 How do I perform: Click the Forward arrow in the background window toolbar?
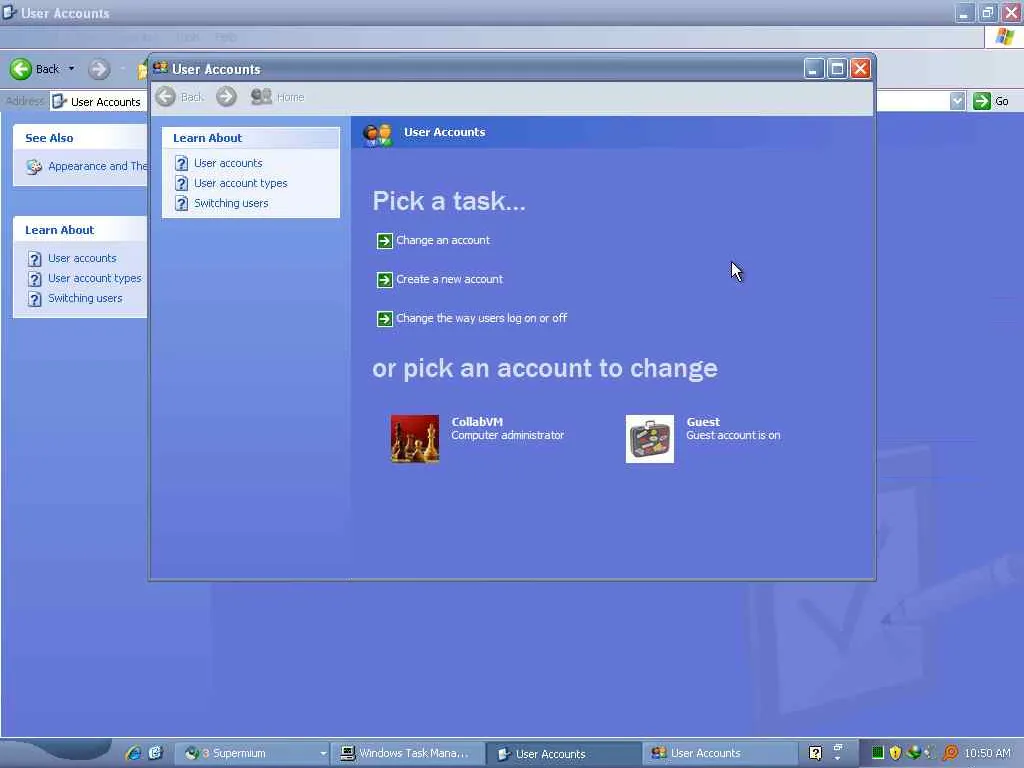(99, 69)
